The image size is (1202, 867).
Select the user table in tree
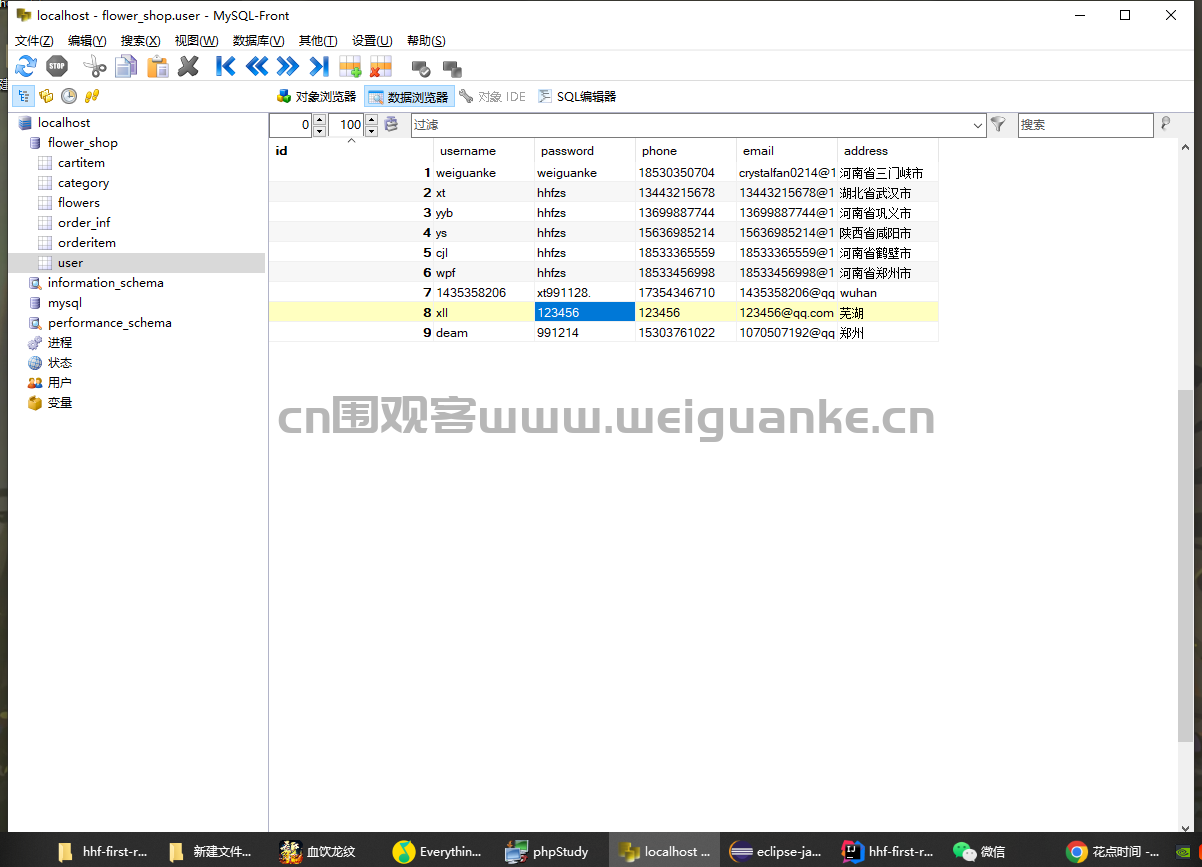(70, 262)
